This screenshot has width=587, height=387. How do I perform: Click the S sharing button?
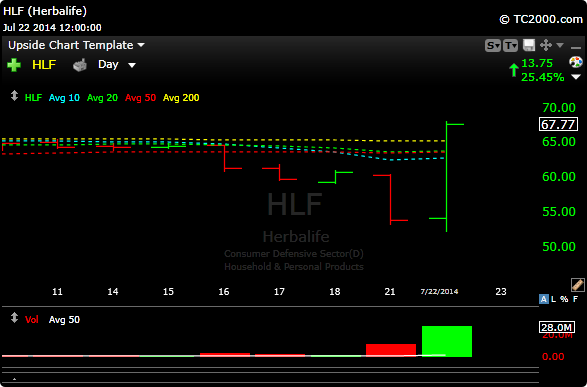click(x=493, y=46)
